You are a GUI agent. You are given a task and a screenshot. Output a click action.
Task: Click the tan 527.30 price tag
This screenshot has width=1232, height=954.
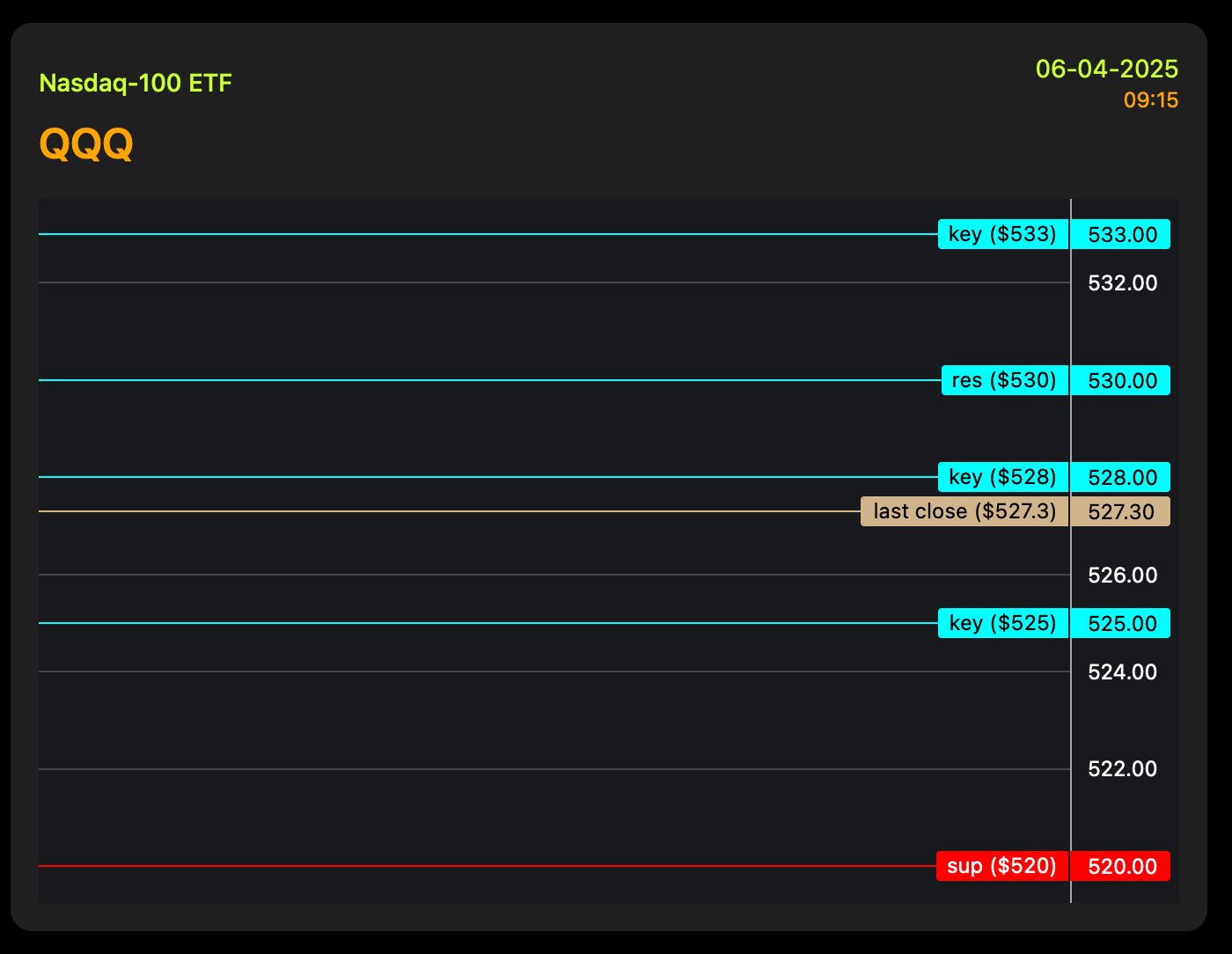pyautogui.click(x=1121, y=511)
